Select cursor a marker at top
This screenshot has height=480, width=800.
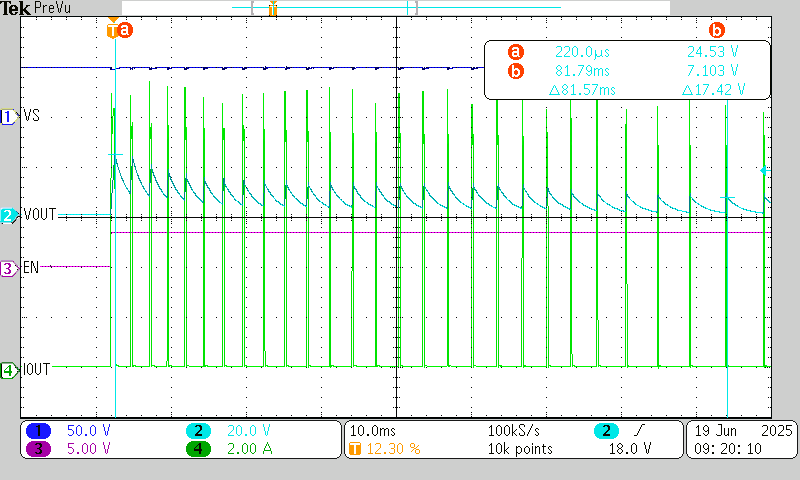click(125, 30)
